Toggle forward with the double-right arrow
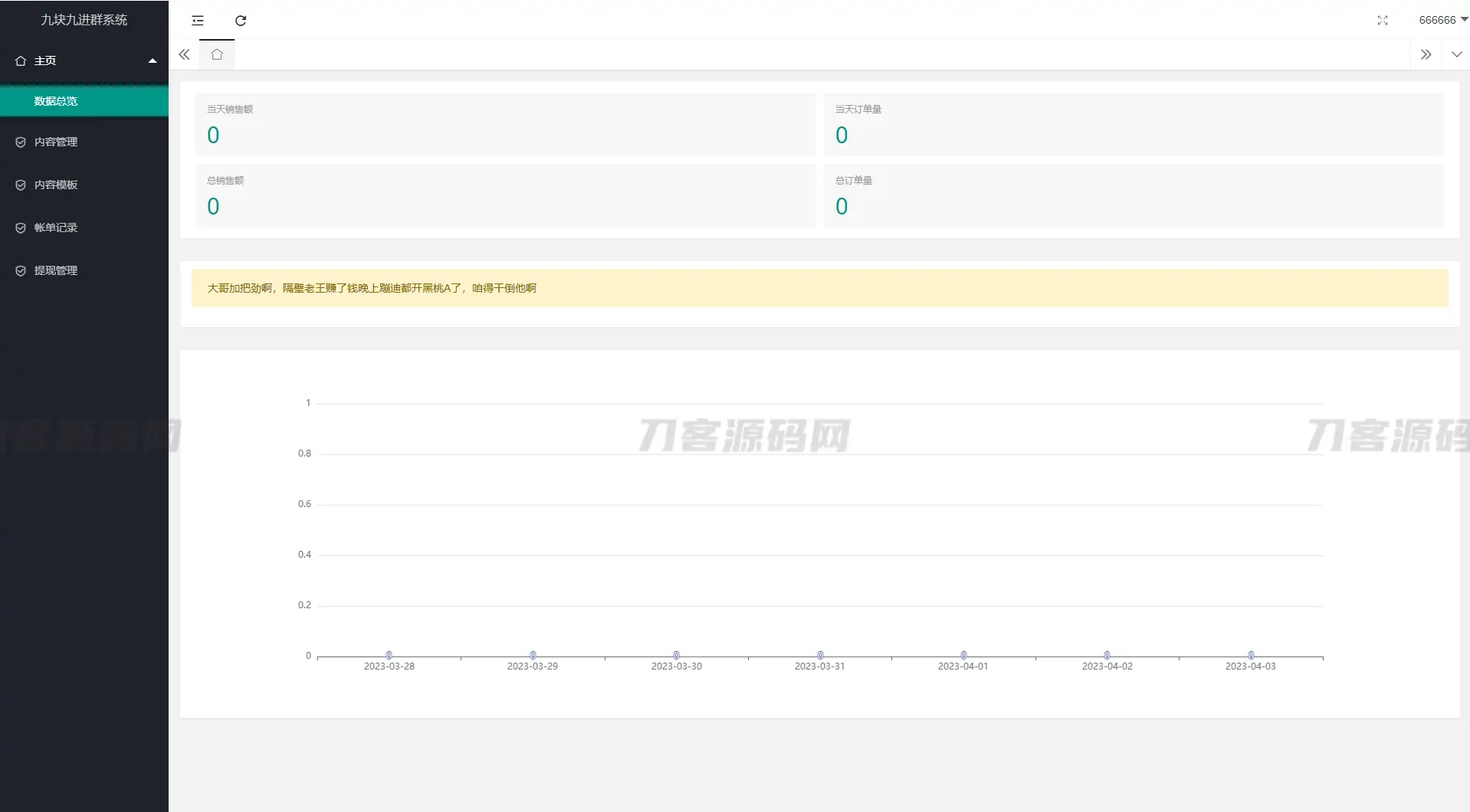The width and height of the screenshot is (1470, 812). click(x=1426, y=54)
